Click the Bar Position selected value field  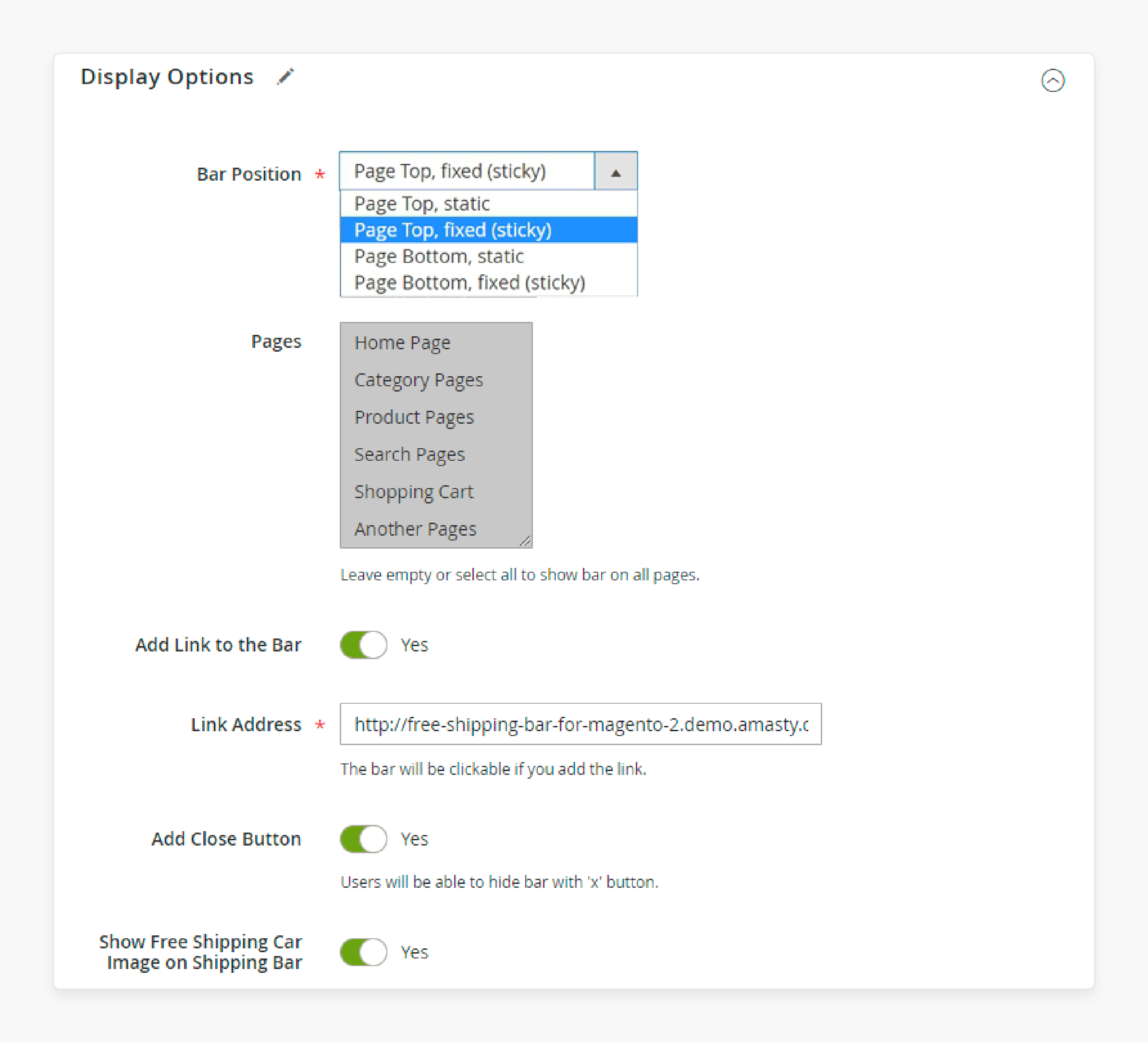click(467, 171)
